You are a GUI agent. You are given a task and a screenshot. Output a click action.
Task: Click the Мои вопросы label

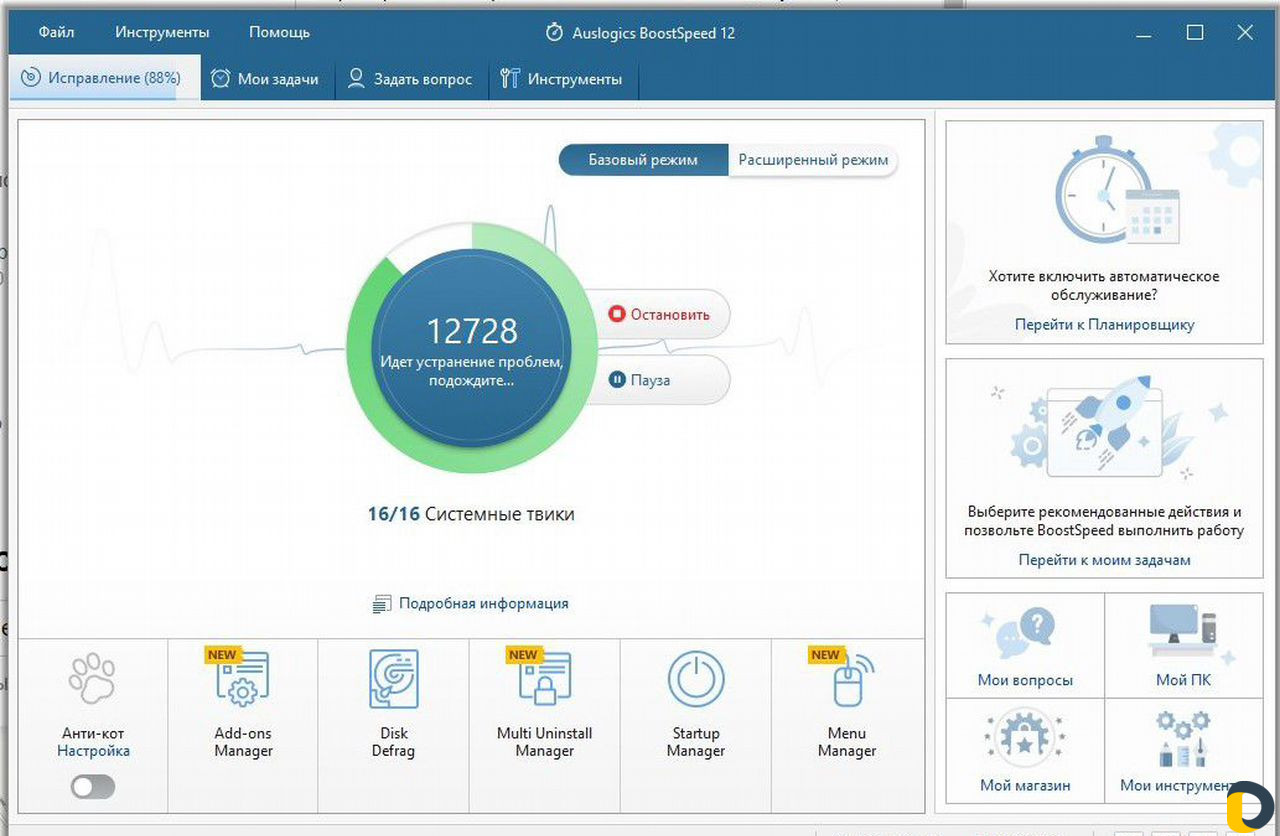(x=1025, y=680)
